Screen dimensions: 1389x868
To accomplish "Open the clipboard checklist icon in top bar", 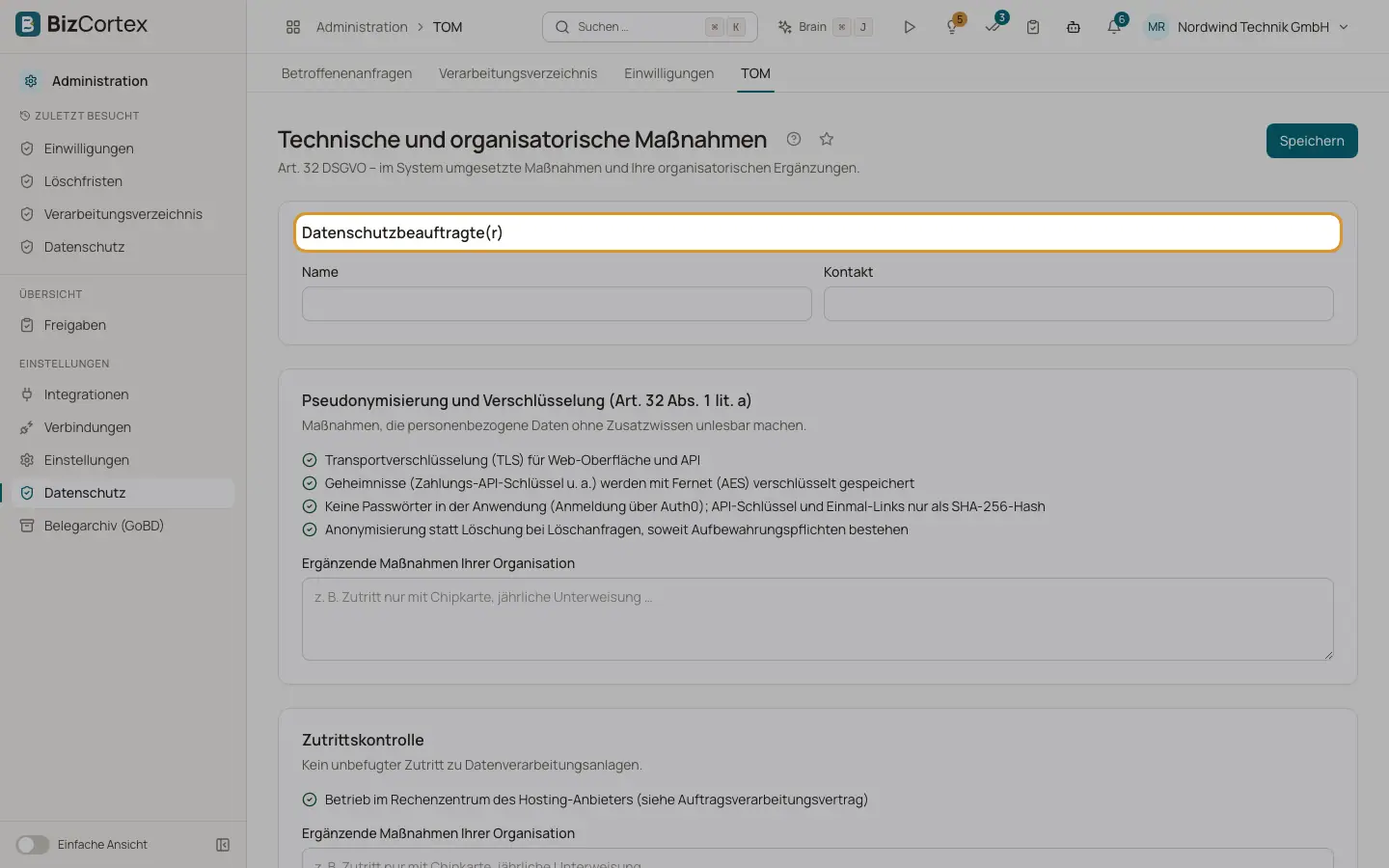I will click(x=1033, y=27).
